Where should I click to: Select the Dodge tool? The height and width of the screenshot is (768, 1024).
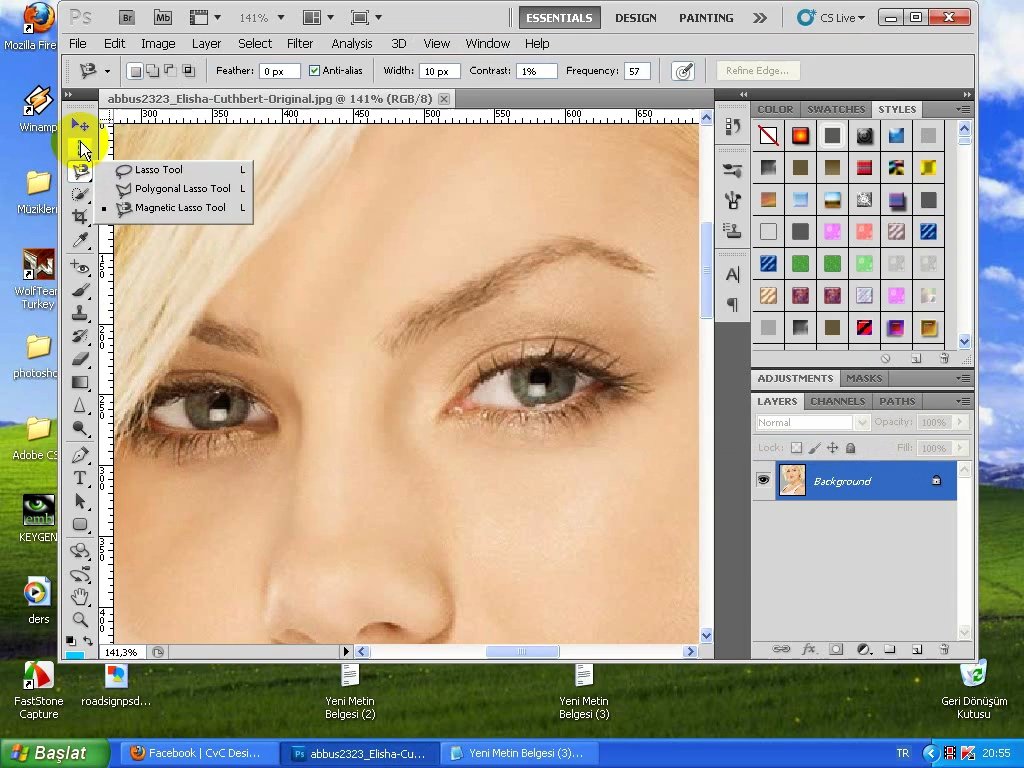[x=80, y=428]
